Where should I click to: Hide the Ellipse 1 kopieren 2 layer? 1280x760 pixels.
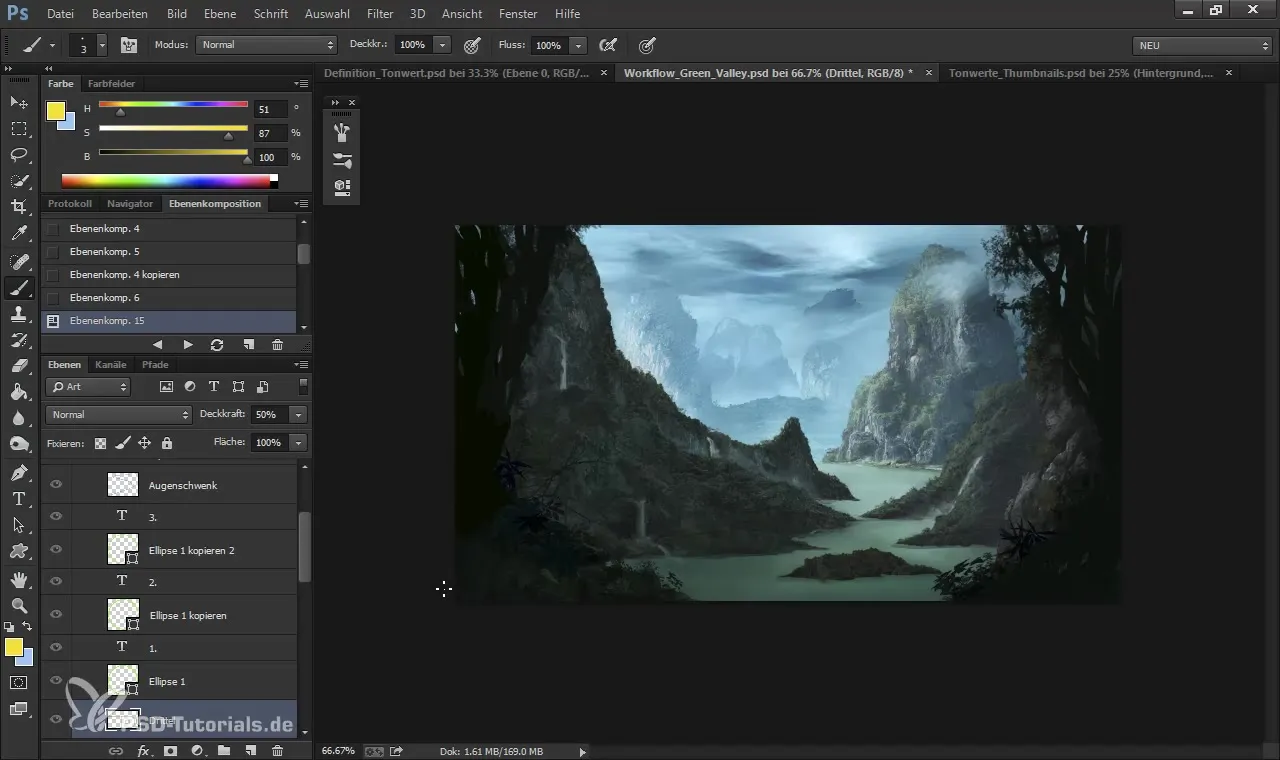click(x=56, y=549)
